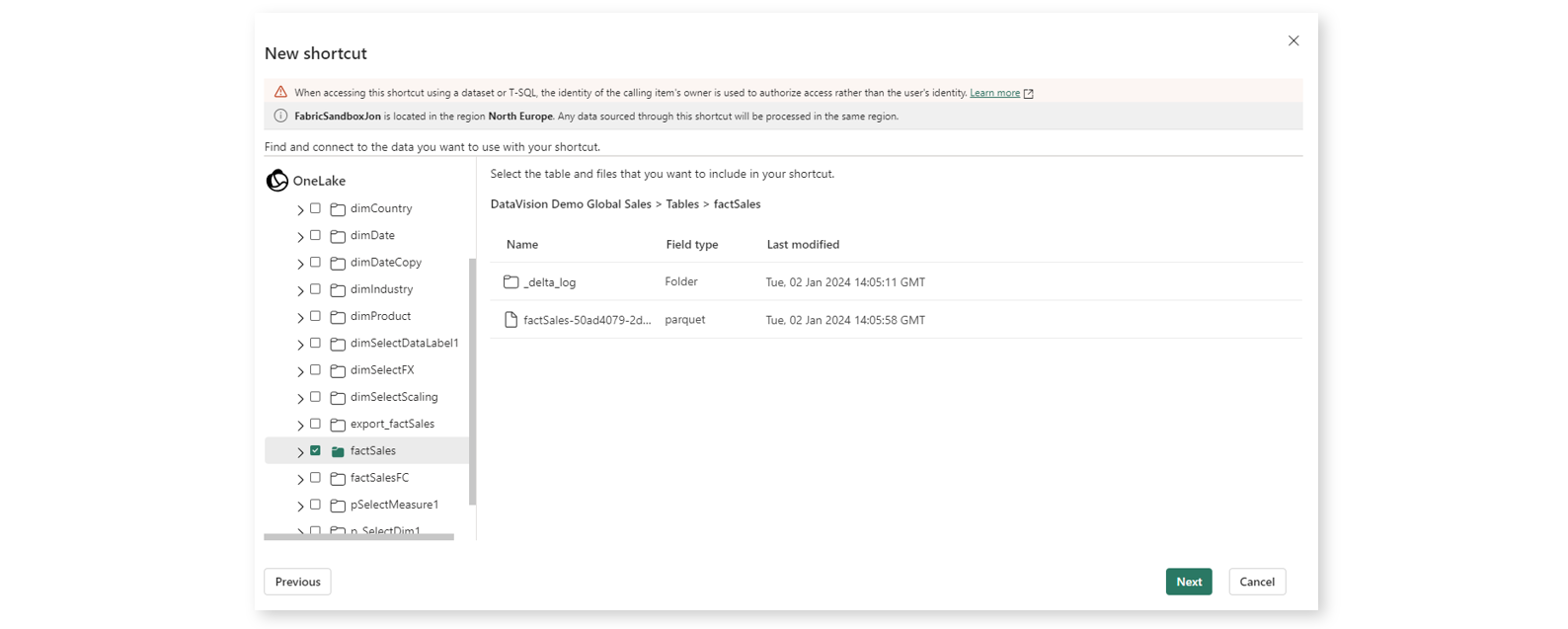The width and height of the screenshot is (1568, 629).
Task: Click the OneLake heading text
Action: 319,181
